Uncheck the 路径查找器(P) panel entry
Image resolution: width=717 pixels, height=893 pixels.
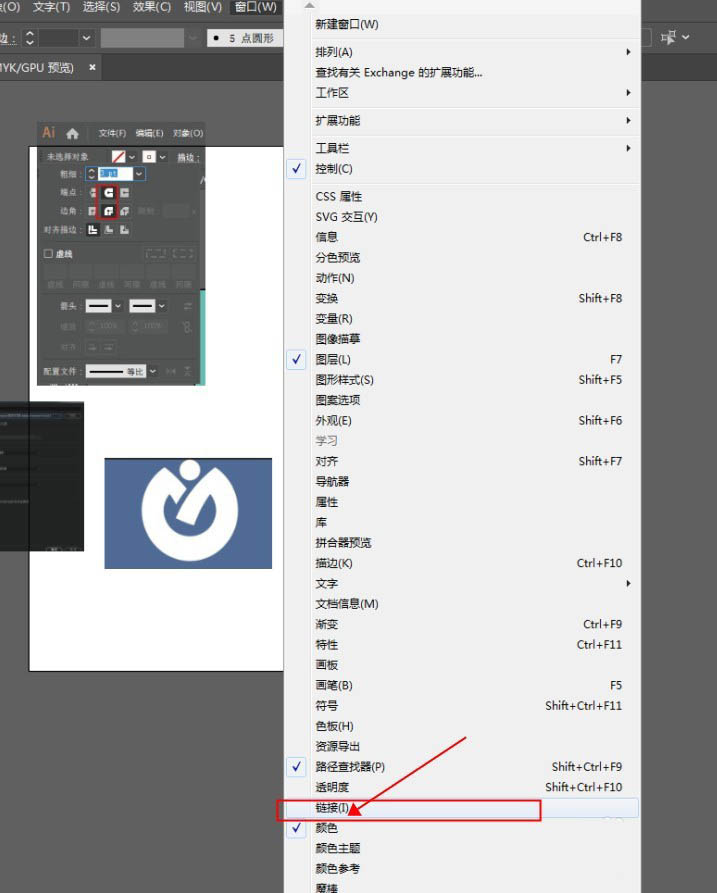pos(462,767)
